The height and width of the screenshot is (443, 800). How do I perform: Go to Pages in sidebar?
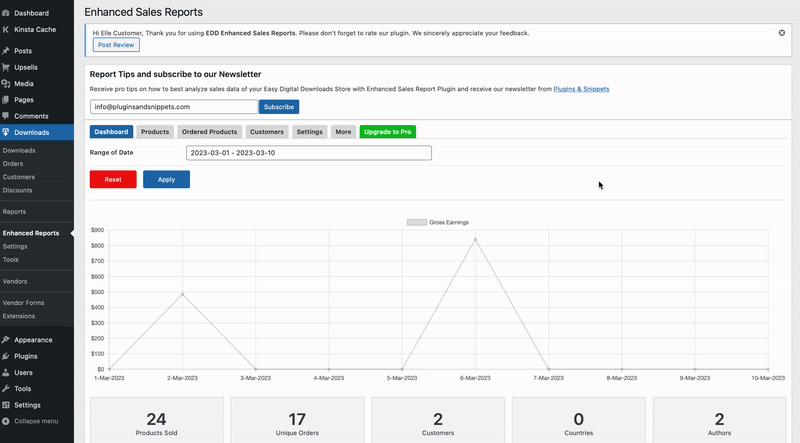tap(24, 100)
